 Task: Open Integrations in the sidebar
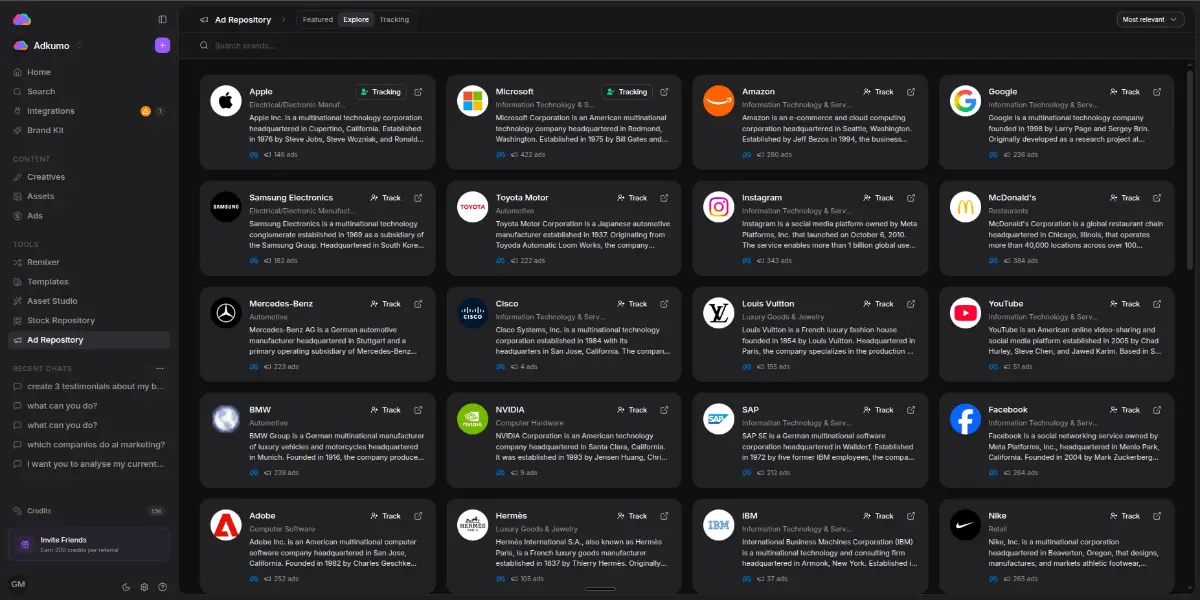coord(89,111)
